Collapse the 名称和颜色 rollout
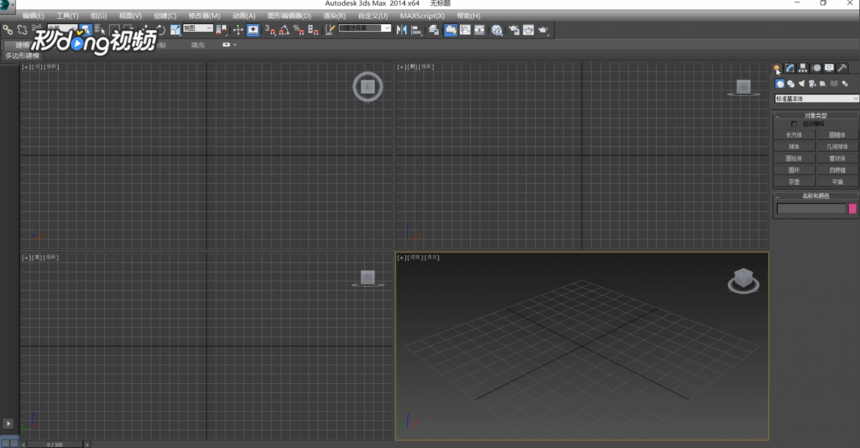This screenshot has width=860, height=448. [x=816, y=196]
